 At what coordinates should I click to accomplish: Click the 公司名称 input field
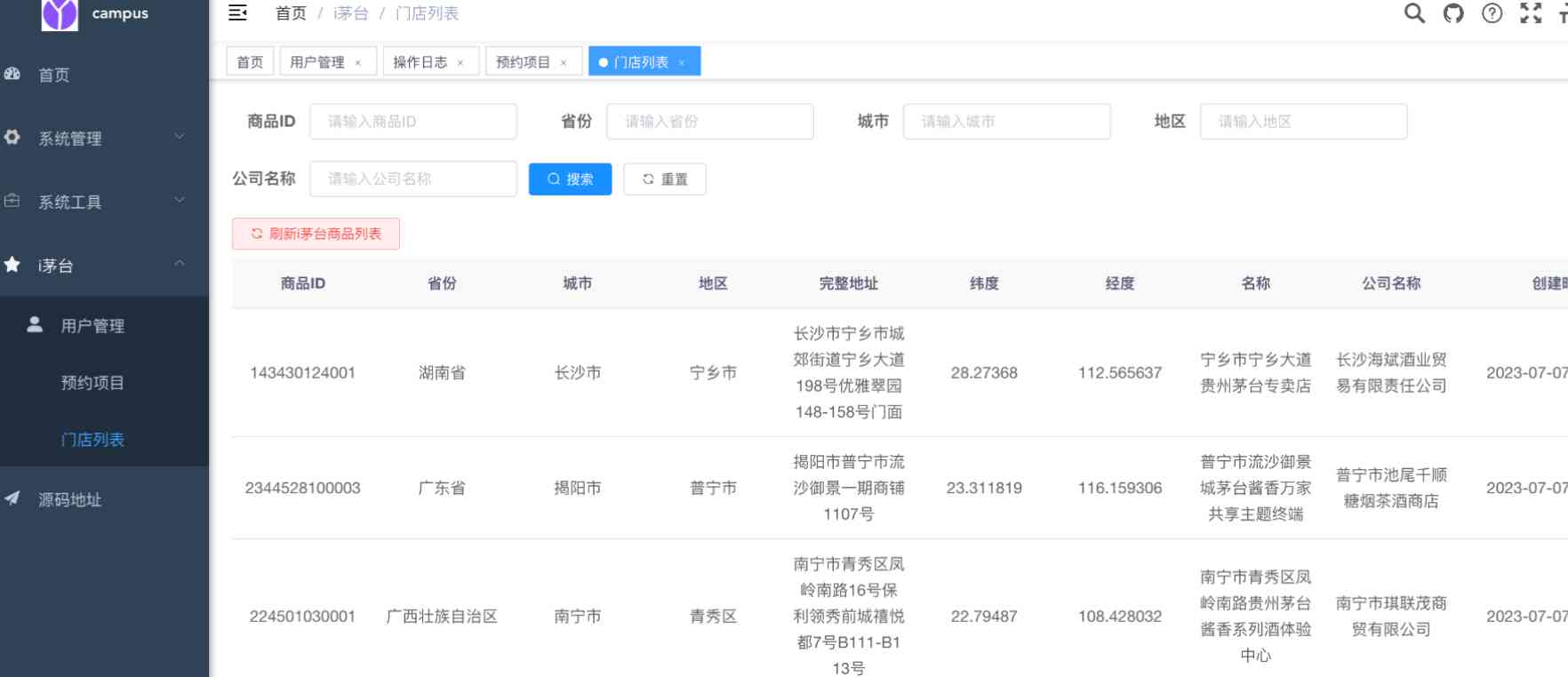(x=413, y=179)
